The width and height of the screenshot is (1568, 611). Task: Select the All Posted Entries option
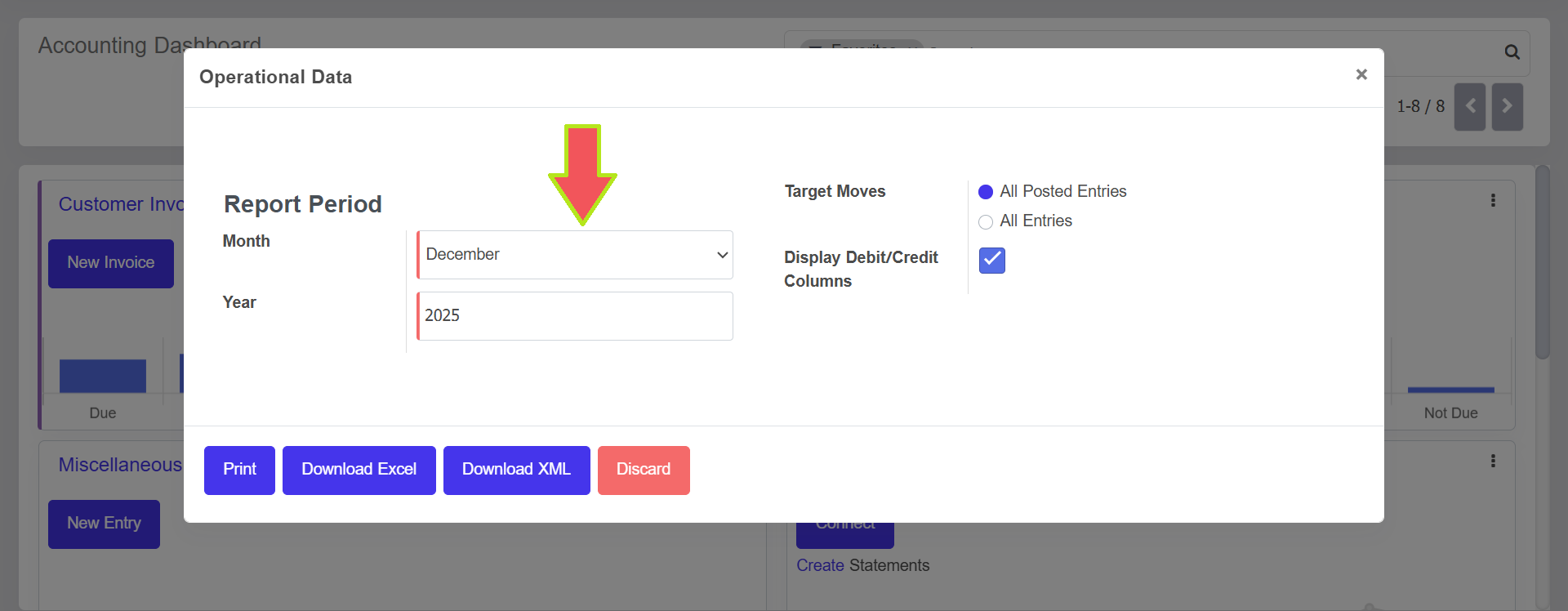pyautogui.click(x=986, y=192)
